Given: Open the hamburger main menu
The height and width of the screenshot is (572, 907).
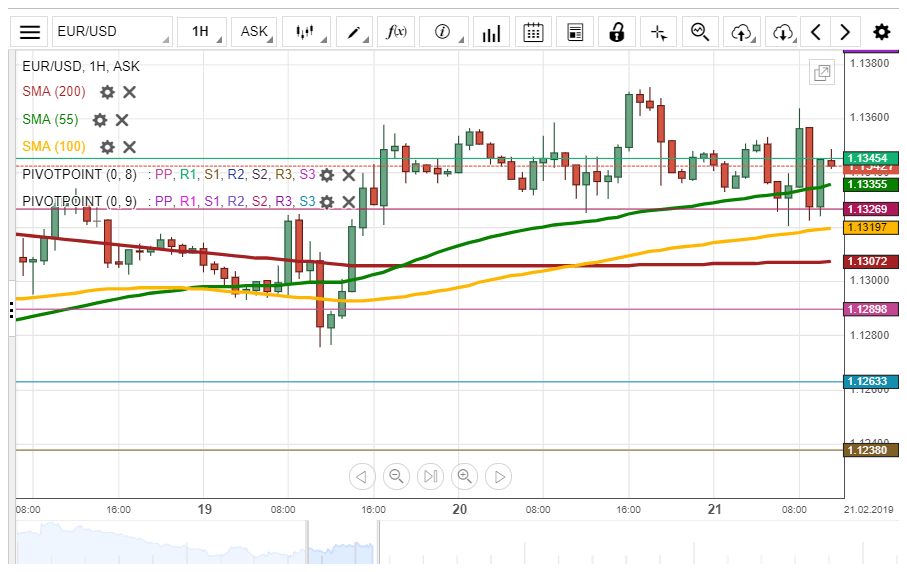Looking at the screenshot, I should coord(31,32).
